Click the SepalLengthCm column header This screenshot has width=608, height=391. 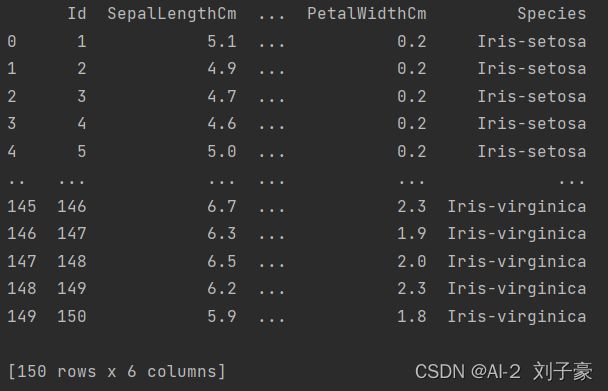[172, 14]
